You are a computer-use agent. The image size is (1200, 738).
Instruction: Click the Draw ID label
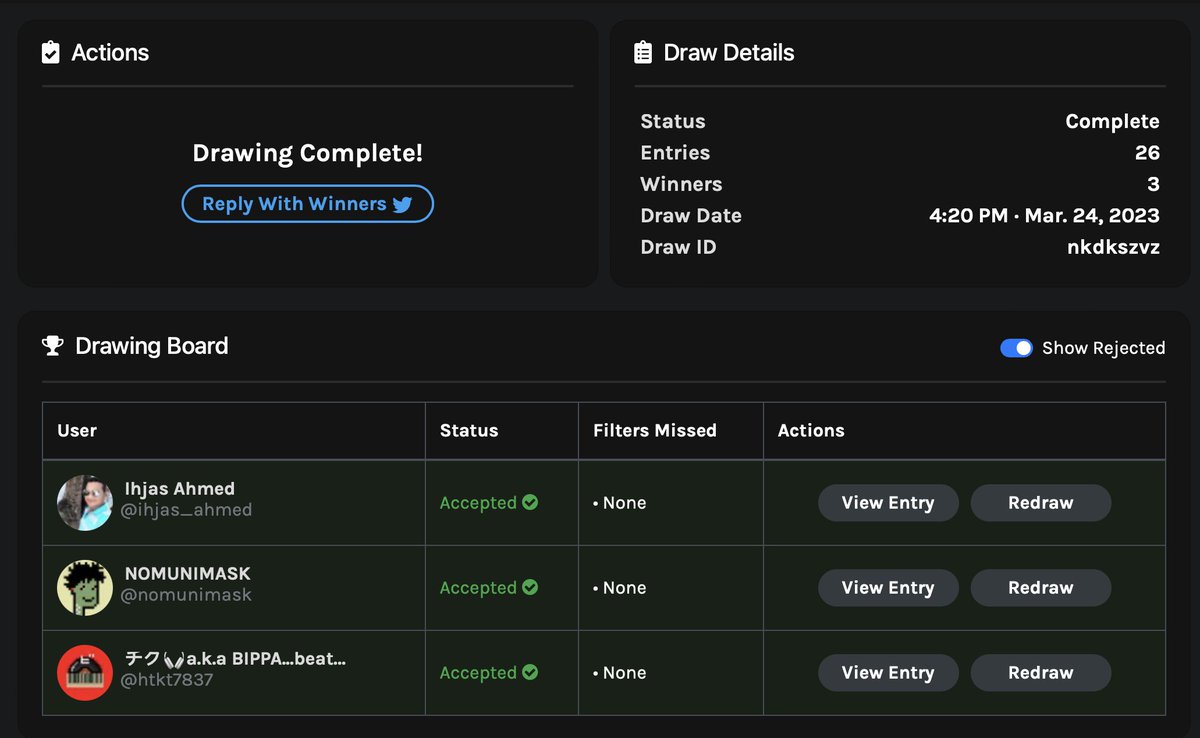(x=678, y=247)
